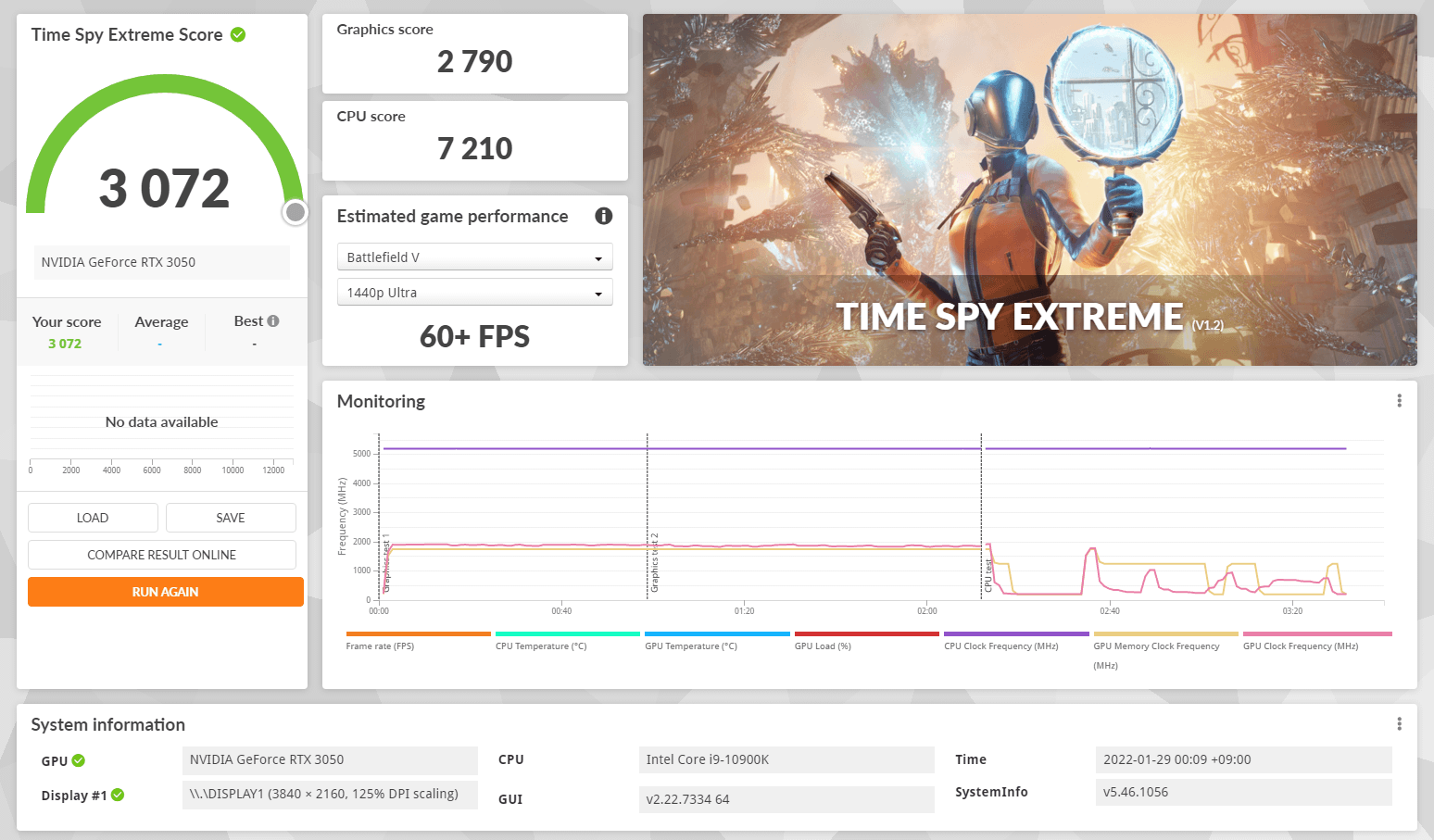
Task: Click the Graphics score value 2 790
Action: (x=475, y=62)
